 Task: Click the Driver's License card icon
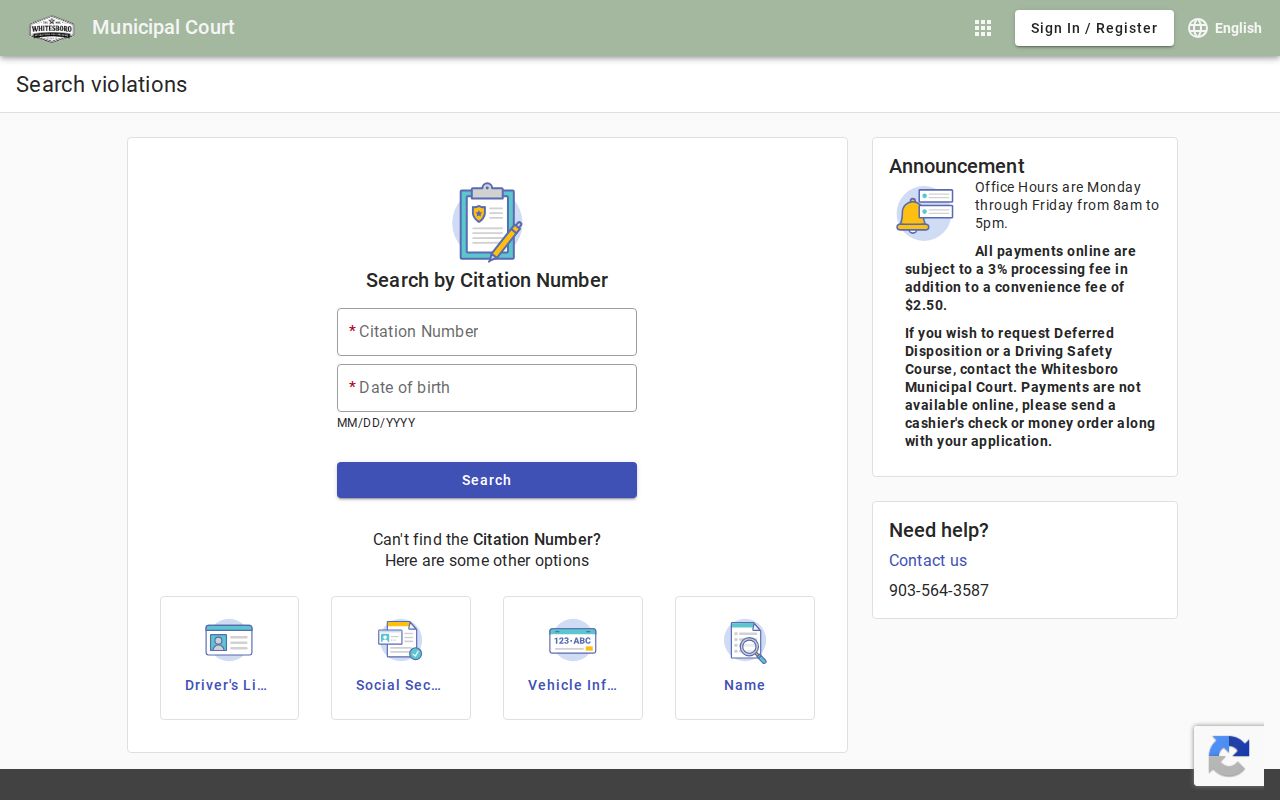tap(229, 640)
